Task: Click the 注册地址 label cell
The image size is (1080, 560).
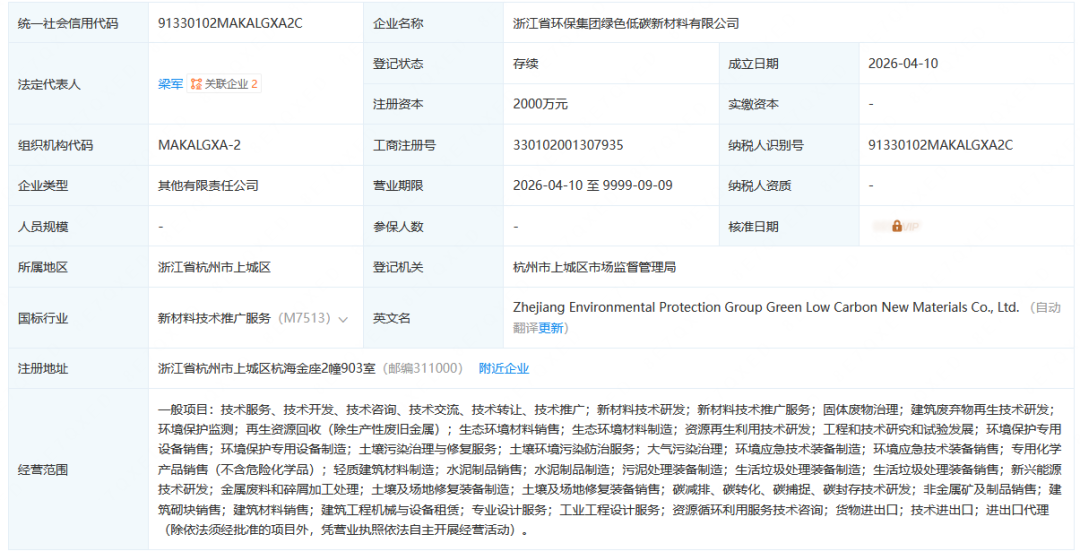Action: [x=79, y=369]
